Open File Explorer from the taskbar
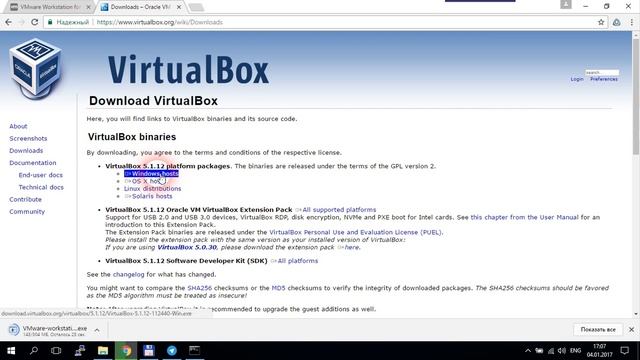This screenshot has width=640, height=360. [x=103, y=351]
